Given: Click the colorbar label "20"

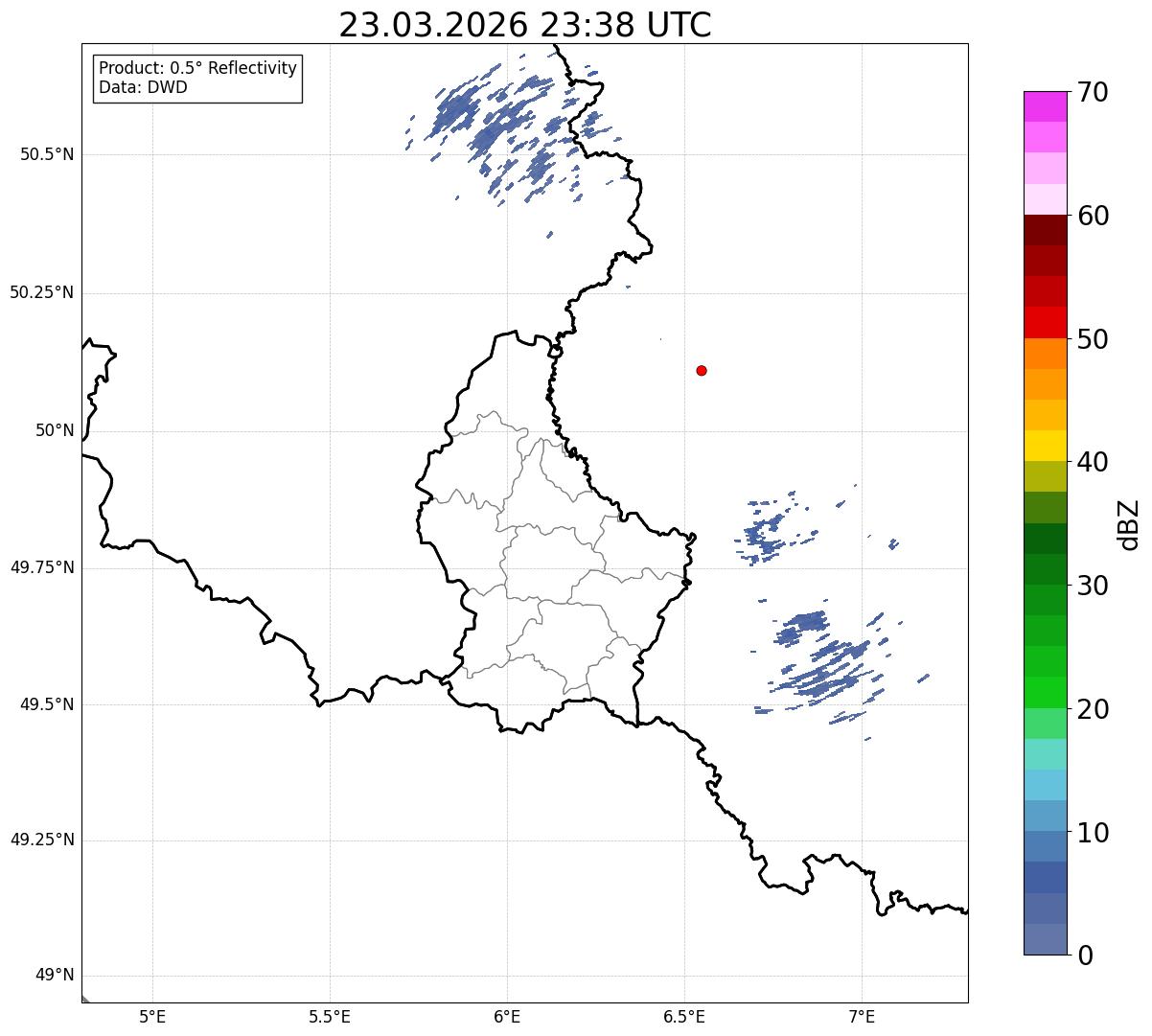Looking at the screenshot, I should [x=1093, y=709].
